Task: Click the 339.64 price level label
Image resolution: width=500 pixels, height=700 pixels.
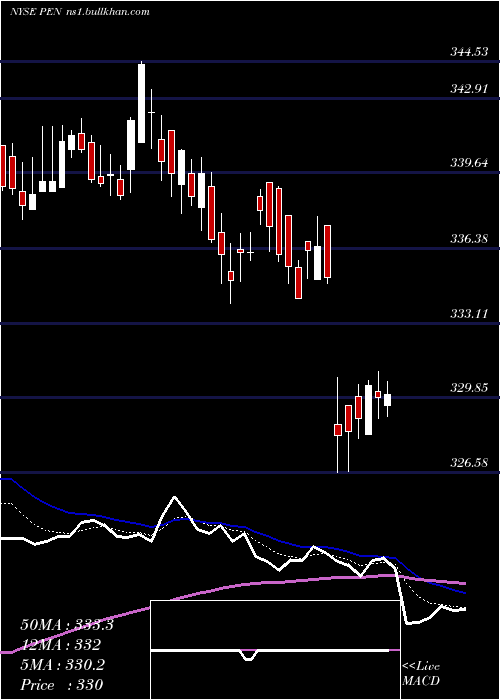Action: coord(469,163)
